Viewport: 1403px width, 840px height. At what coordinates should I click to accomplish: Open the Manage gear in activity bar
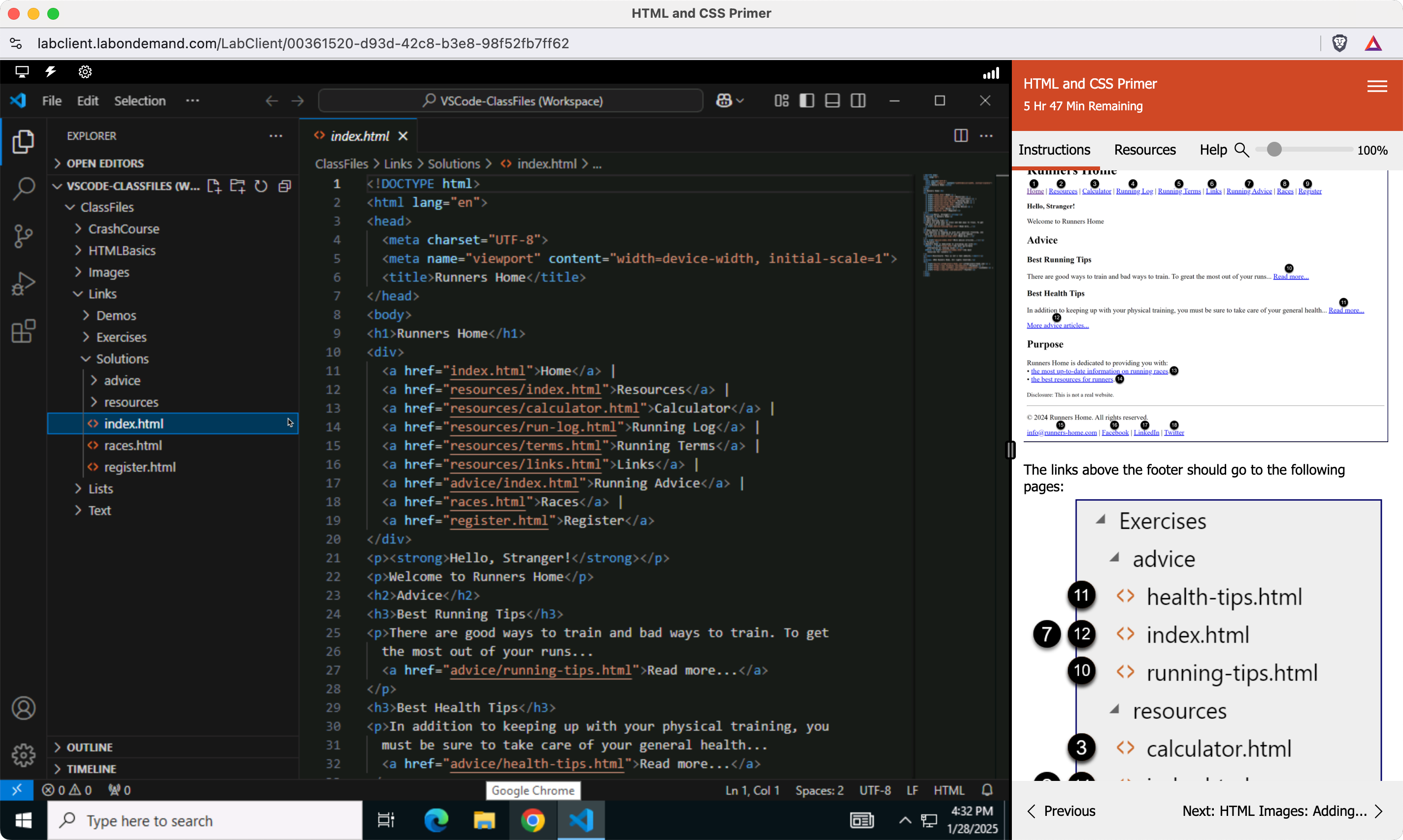tap(23, 755)
